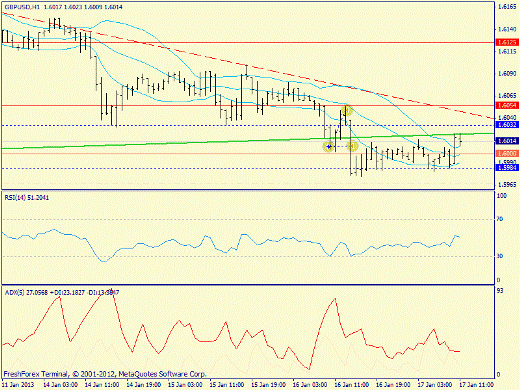Select the red 1.6125 price level tag

(507, 42)
